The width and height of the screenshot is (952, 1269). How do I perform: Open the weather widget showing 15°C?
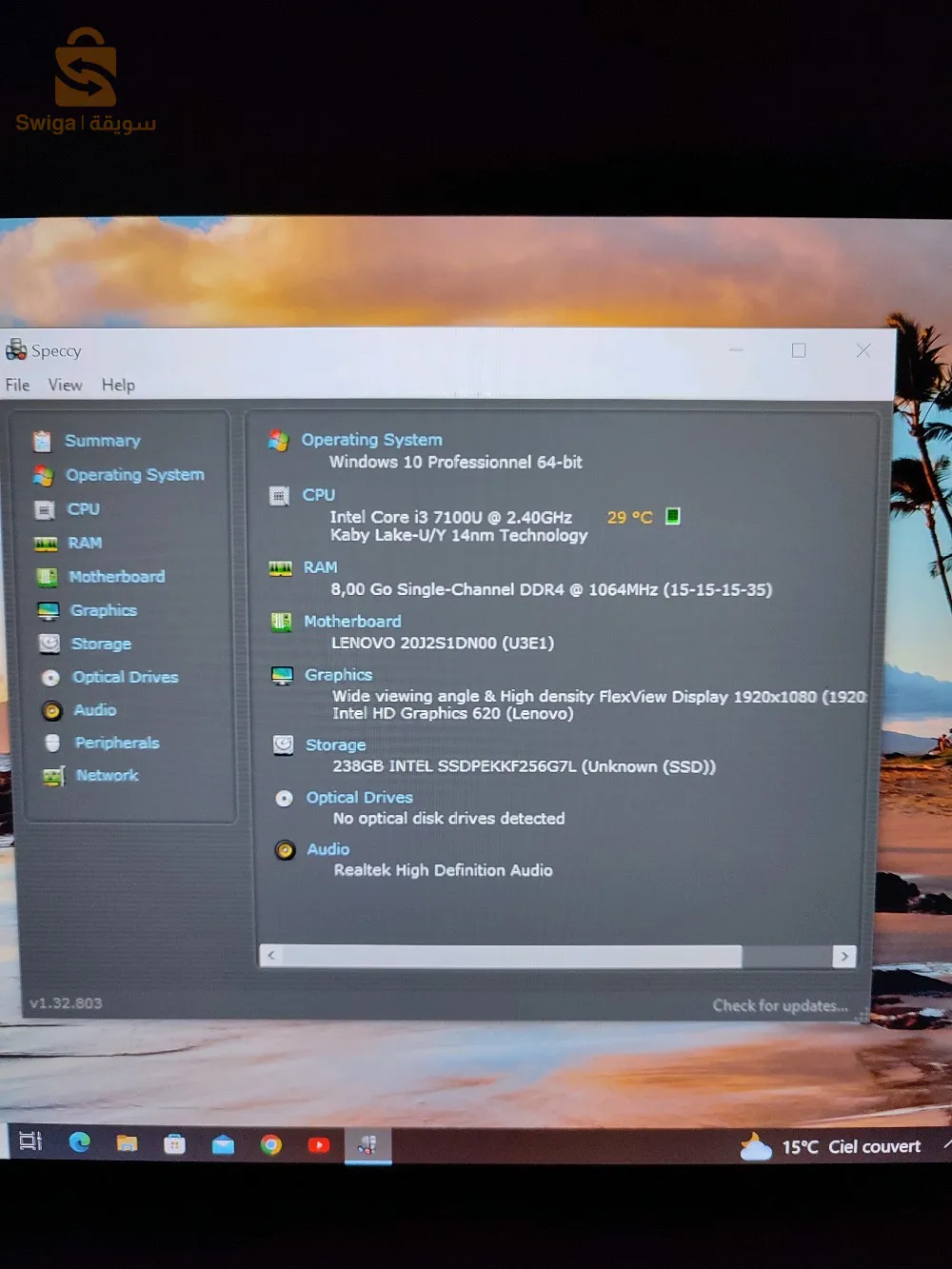click(x=833, y=1146)
